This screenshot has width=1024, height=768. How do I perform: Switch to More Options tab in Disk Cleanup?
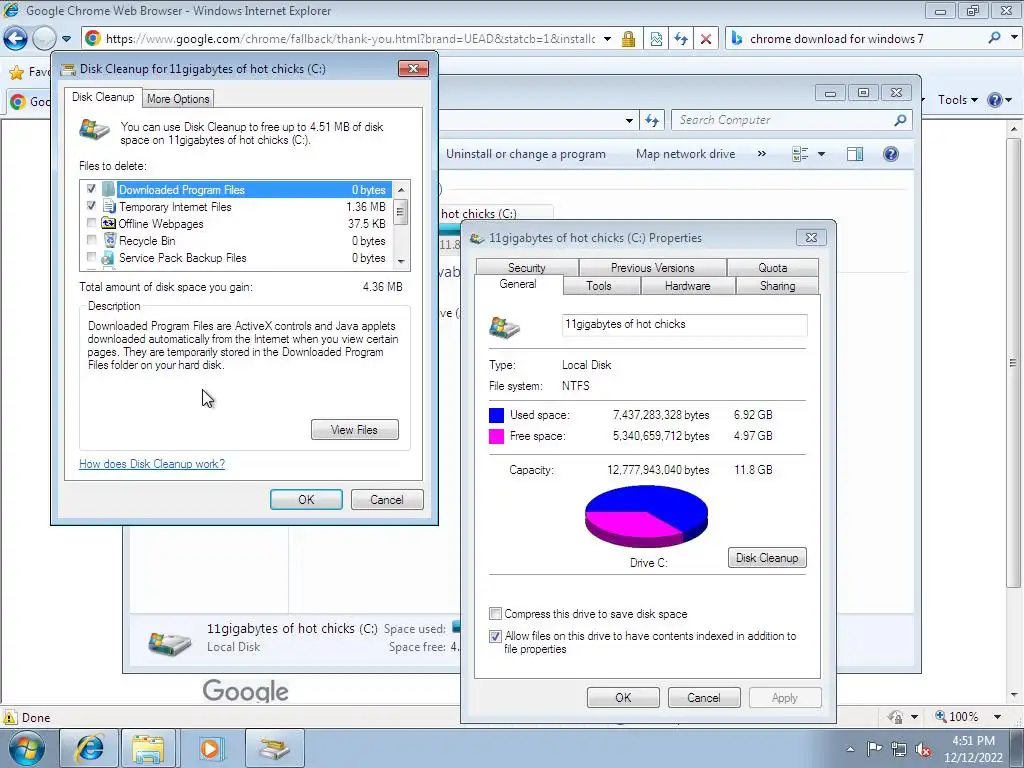tap(178, 99)
